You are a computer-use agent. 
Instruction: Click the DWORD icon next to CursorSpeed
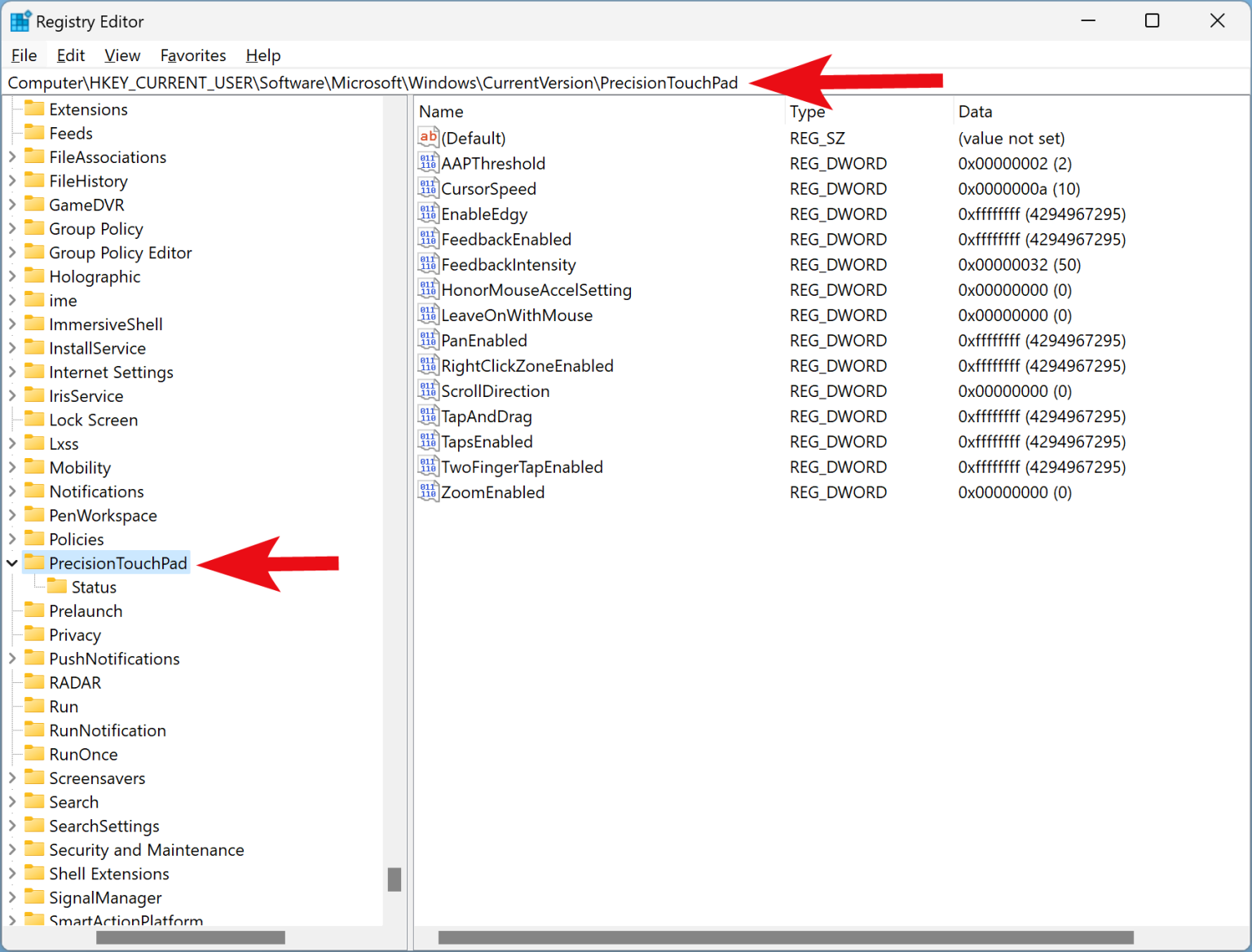click(428, 187)
